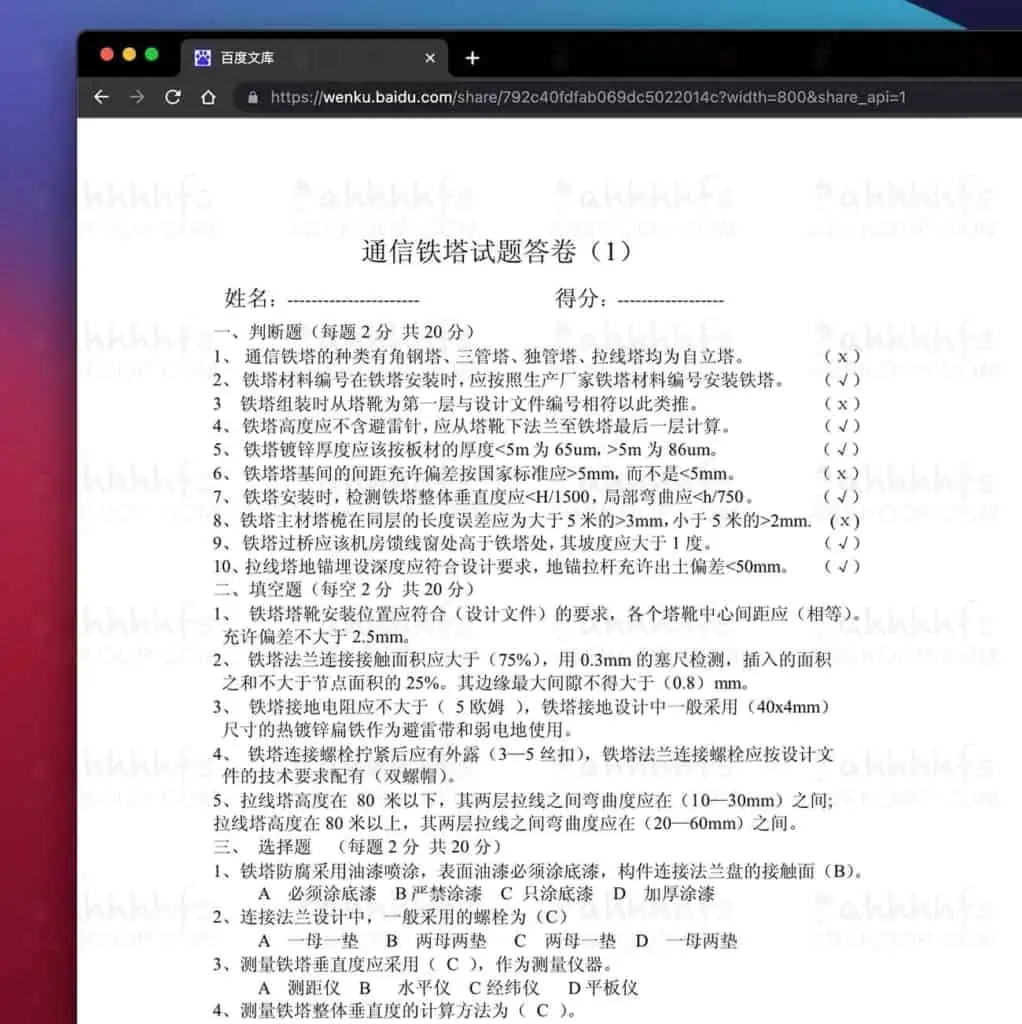Viewport: 1022px width, 1024px height.
Task: Navigate back using the back arrow
Action: click(102, 97)
